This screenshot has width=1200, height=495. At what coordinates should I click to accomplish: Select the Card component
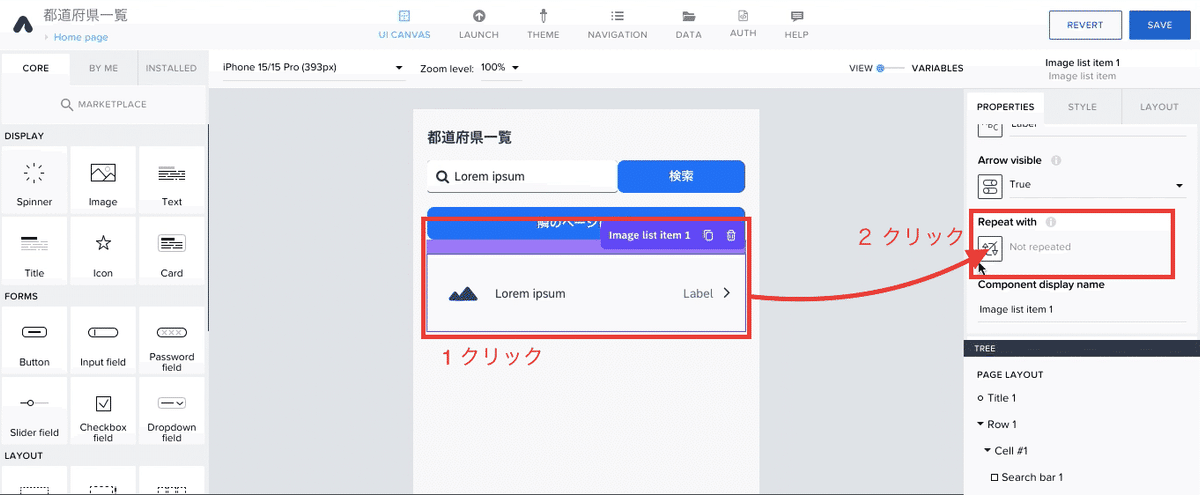coord(172,251)
